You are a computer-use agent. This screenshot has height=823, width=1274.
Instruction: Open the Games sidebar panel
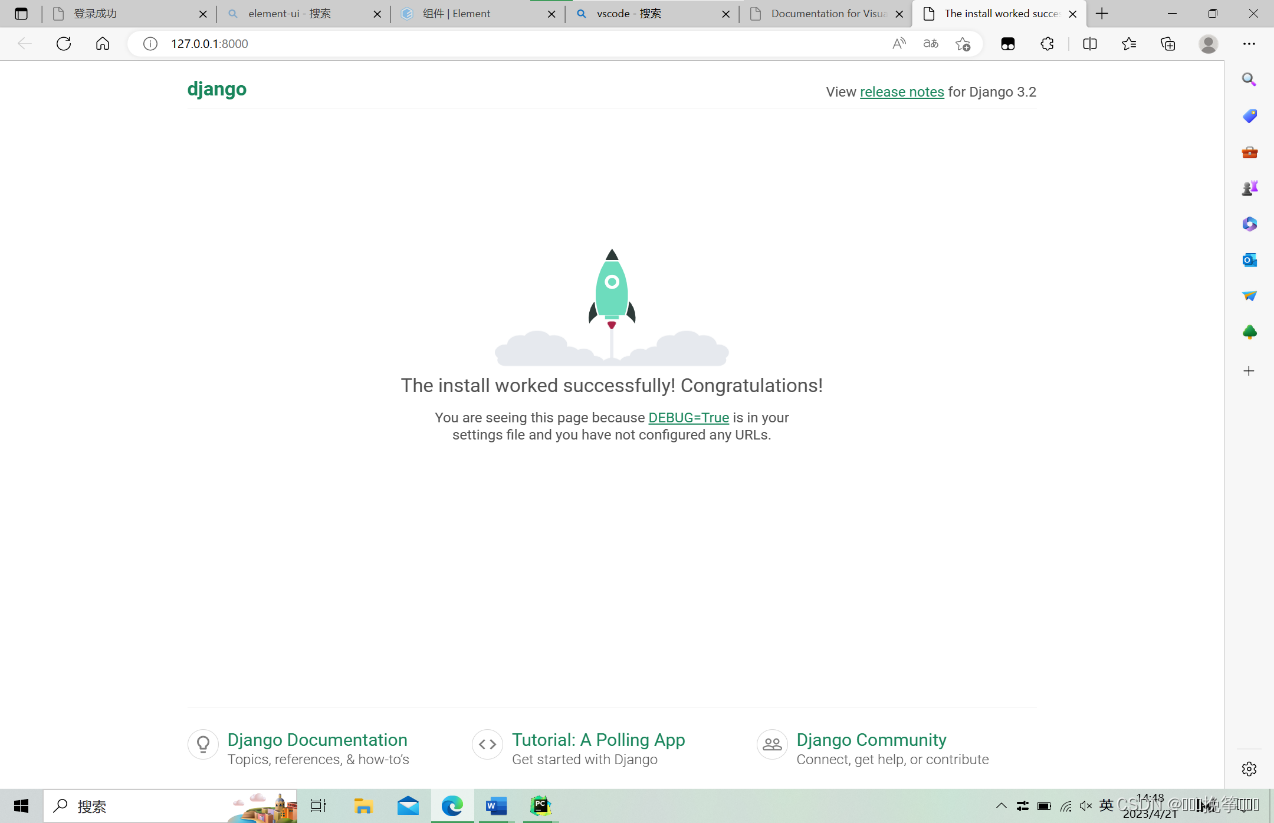point(1249,187)
